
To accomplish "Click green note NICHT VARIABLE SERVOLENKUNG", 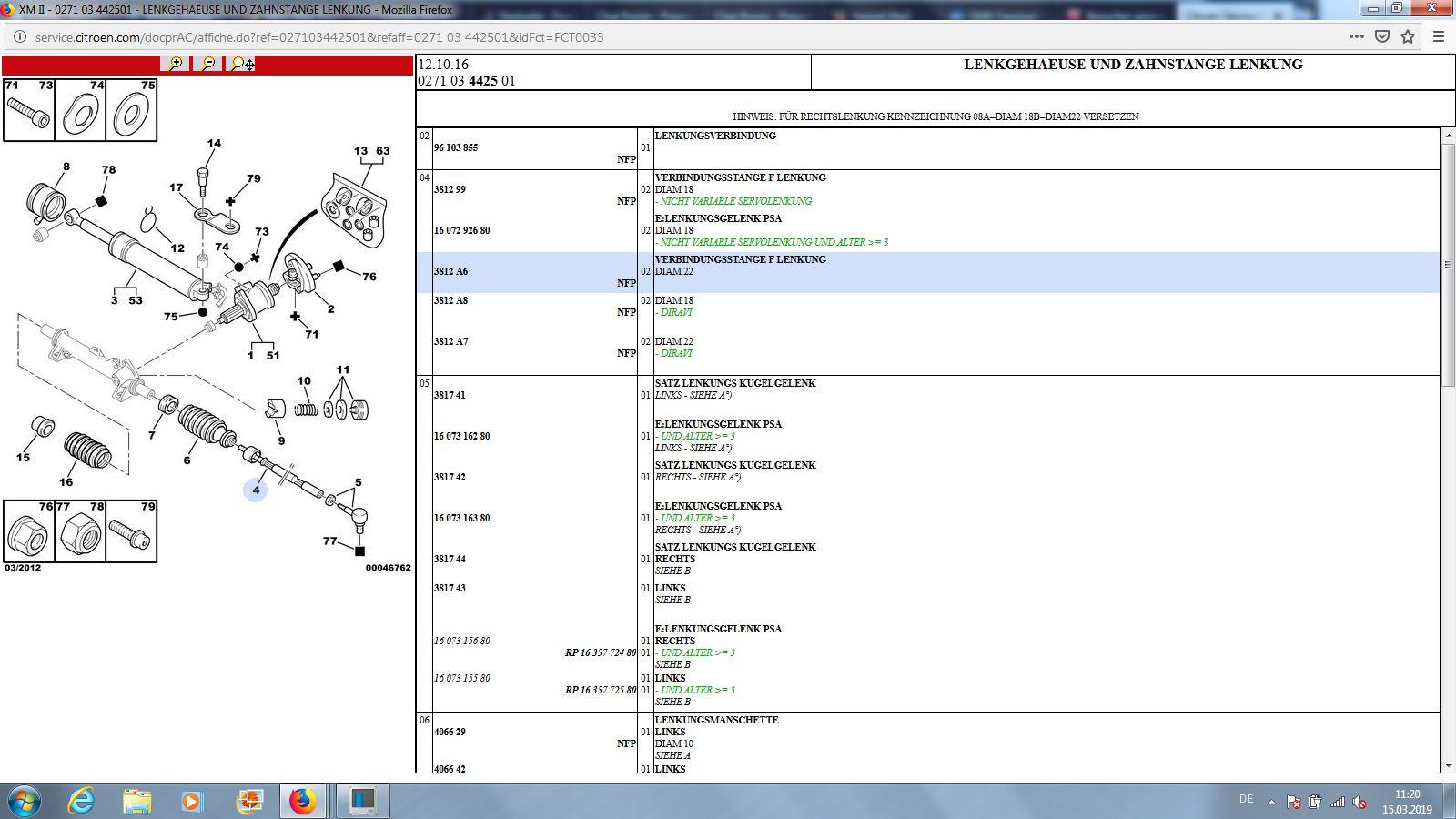I will coord(733,201).
